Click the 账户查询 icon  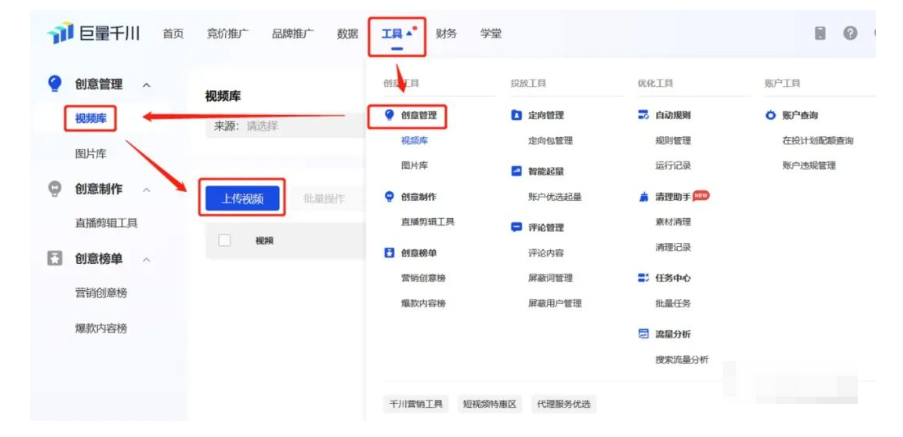pyautogui.click(x=771, y=115)
